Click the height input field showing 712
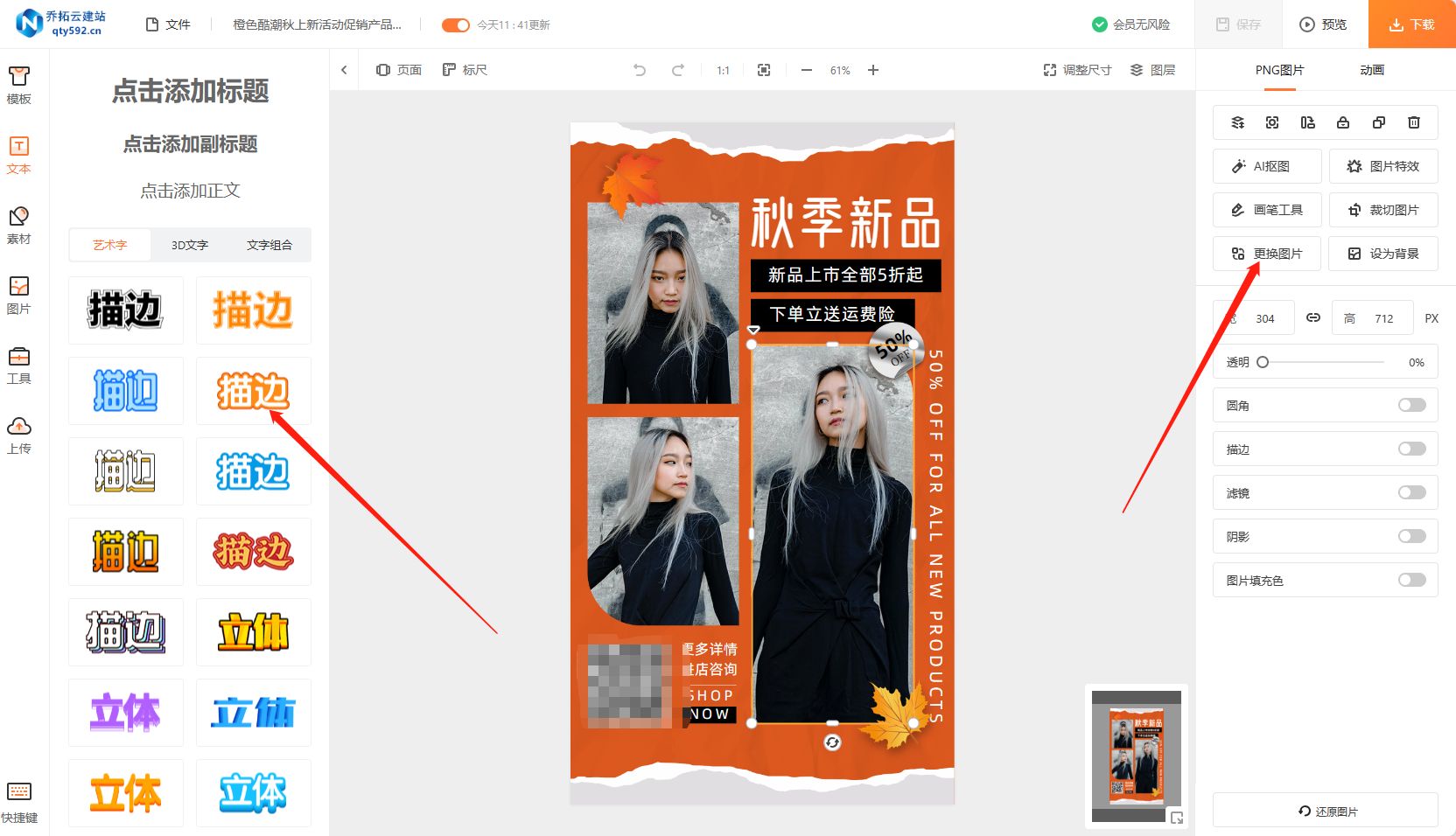 [x=1372, y=318]
